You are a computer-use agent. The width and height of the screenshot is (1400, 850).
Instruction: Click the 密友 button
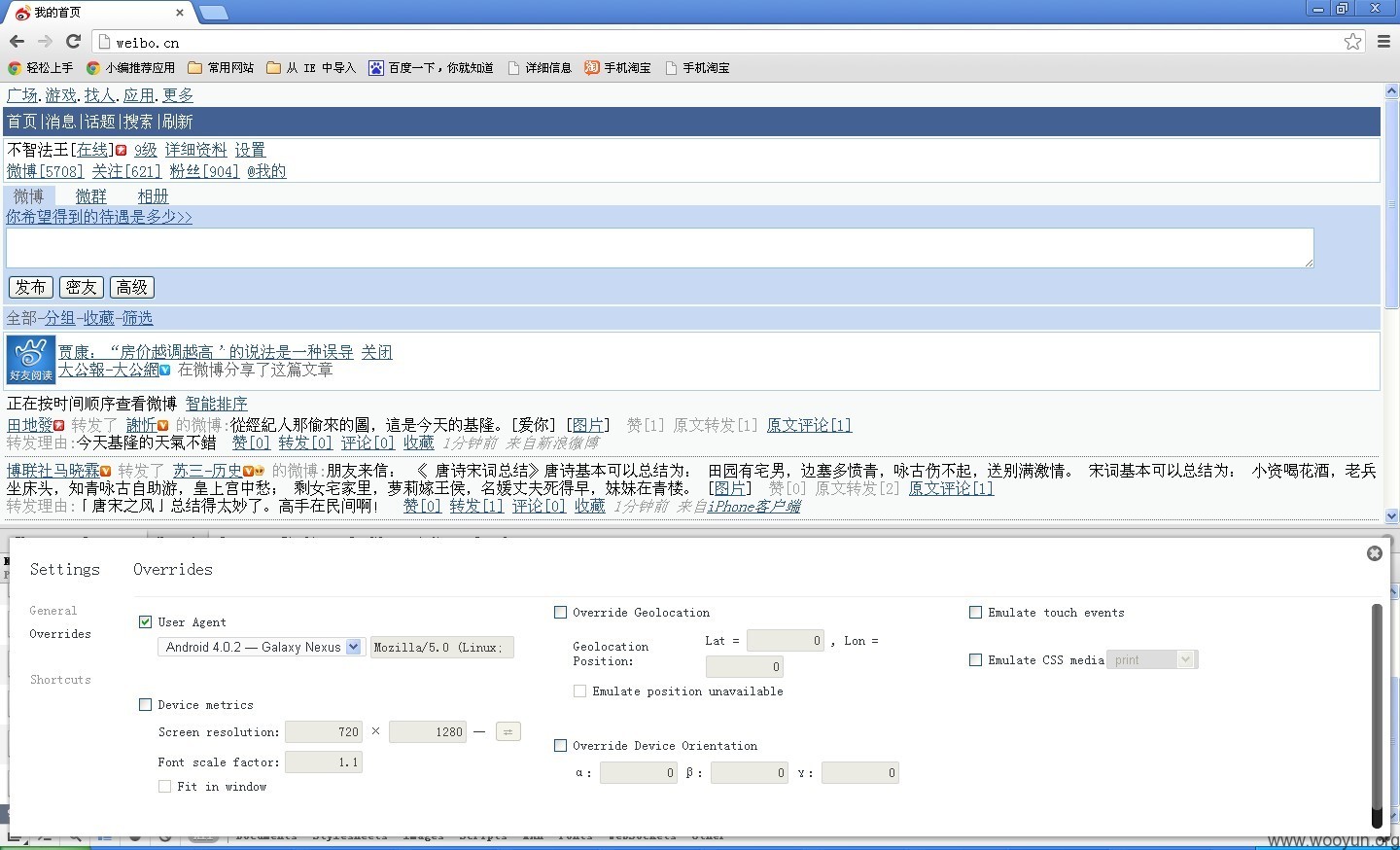pyautogui.click(x=82, y=287)
